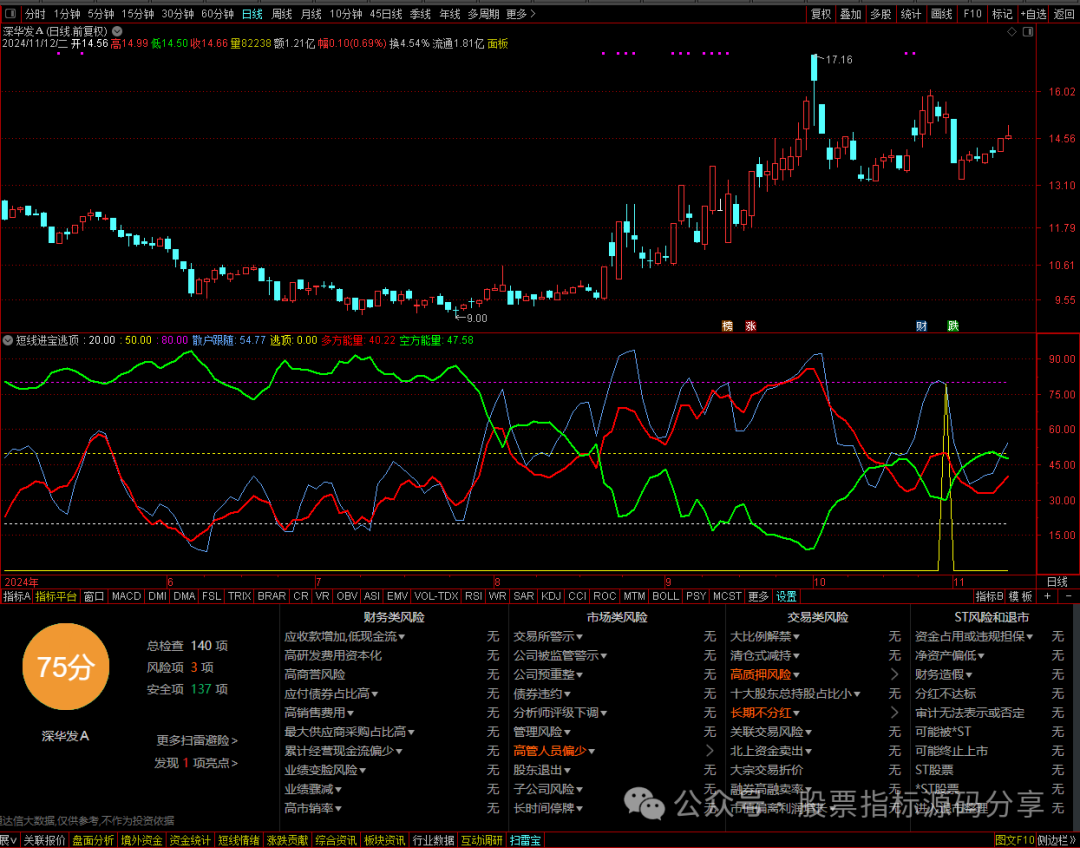
Task: Click the 多股 multi-stock button
Action: tap(880, 14)
